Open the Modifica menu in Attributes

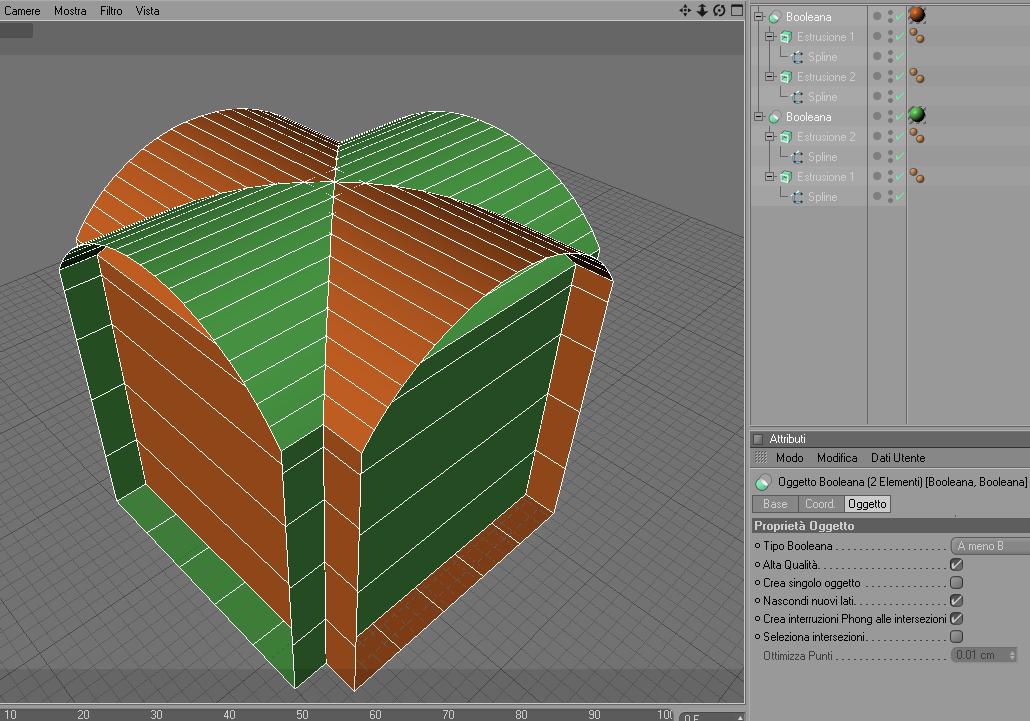click(837, 458)
